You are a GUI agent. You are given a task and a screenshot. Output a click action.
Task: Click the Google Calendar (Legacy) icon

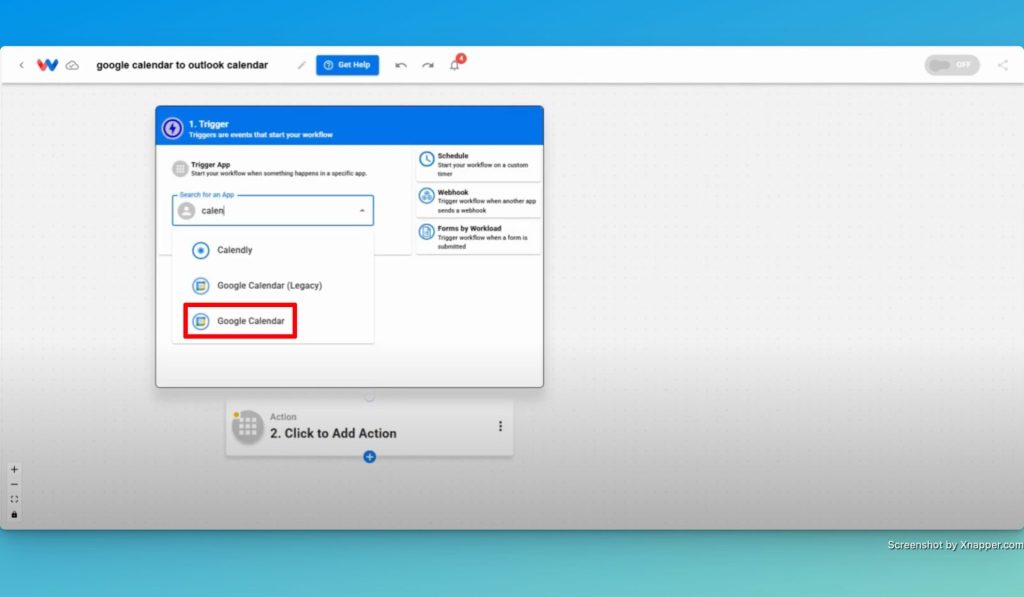pos(200,285)
